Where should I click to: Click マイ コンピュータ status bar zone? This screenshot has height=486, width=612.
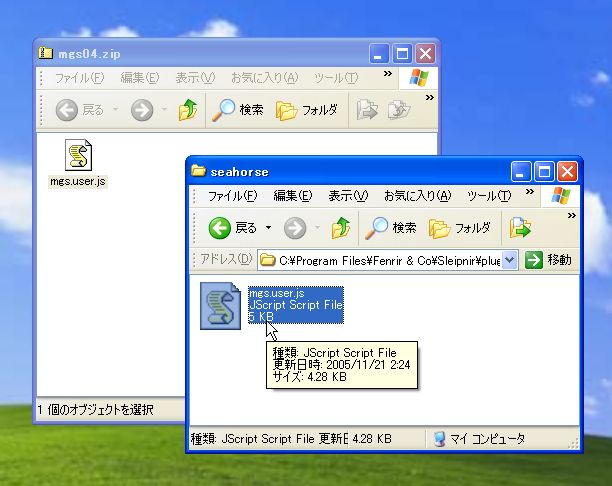[x=480, y=439]
